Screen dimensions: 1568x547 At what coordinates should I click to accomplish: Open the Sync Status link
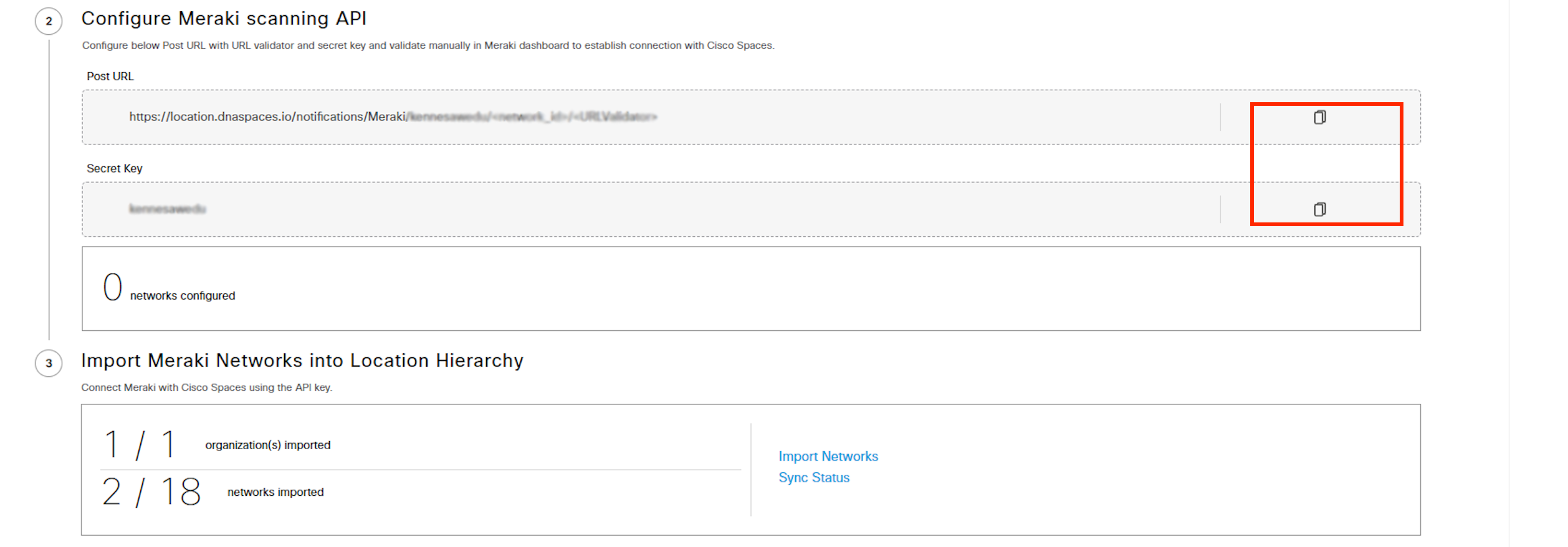point(813,478)
